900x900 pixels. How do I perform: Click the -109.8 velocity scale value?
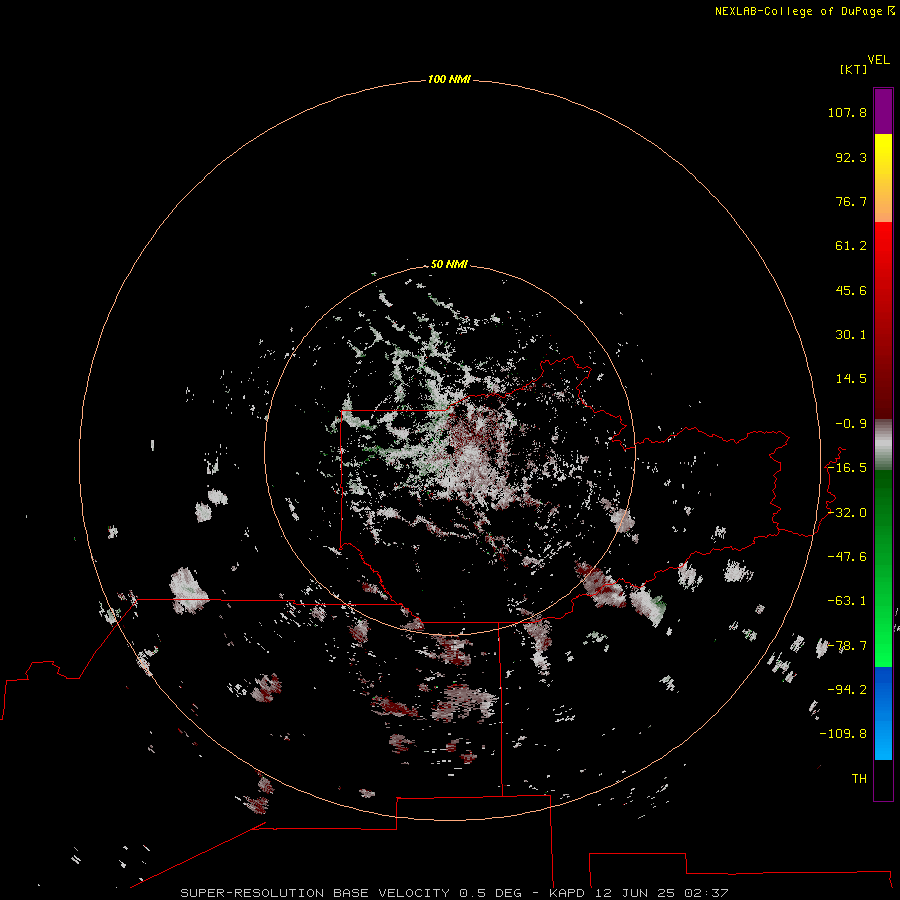click(x=843, y=734)
